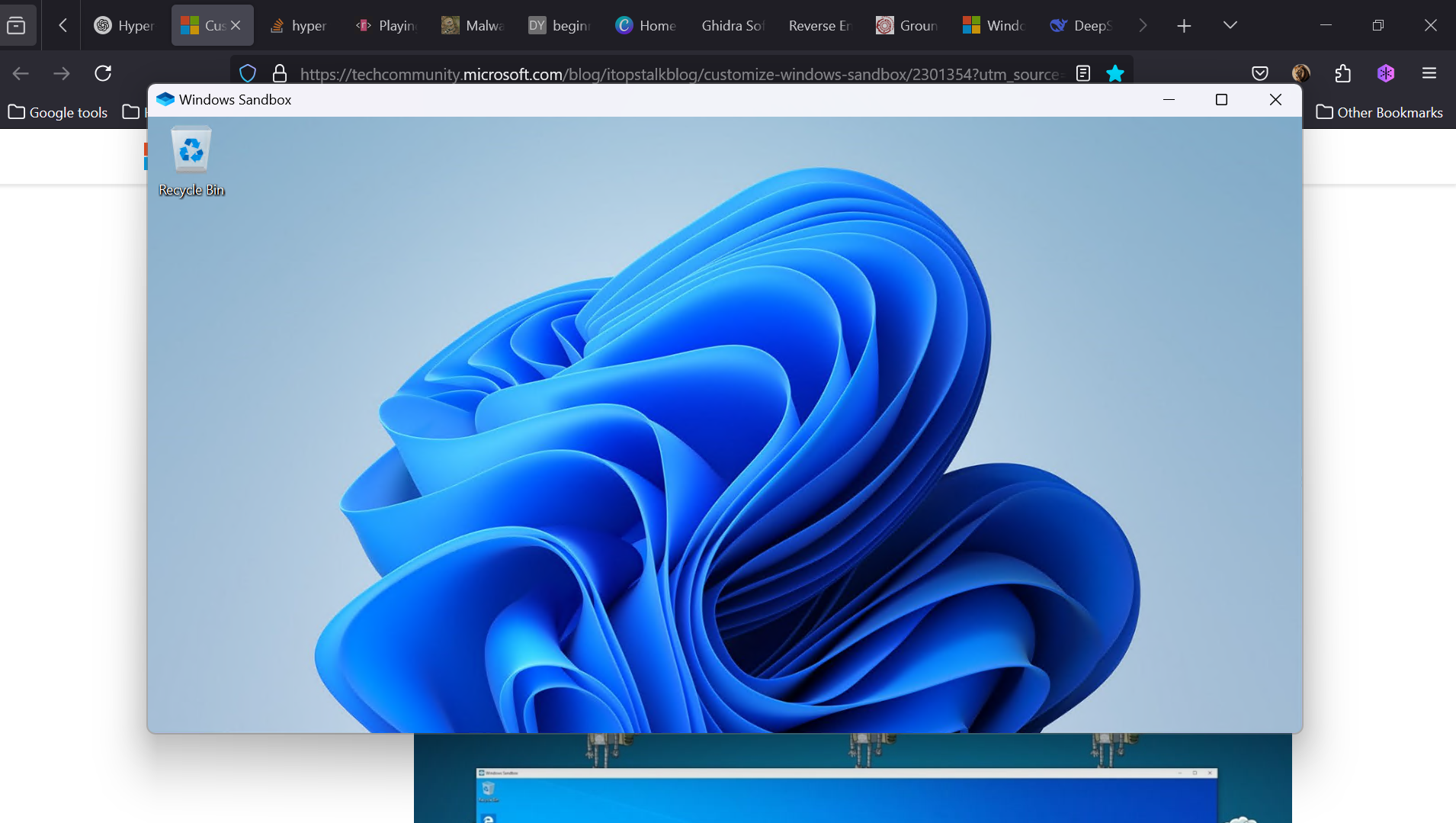The height and width of the screenshot is (823, 1456).
Task: Minimize the Windows Sandbox window
Action: 1169,100
